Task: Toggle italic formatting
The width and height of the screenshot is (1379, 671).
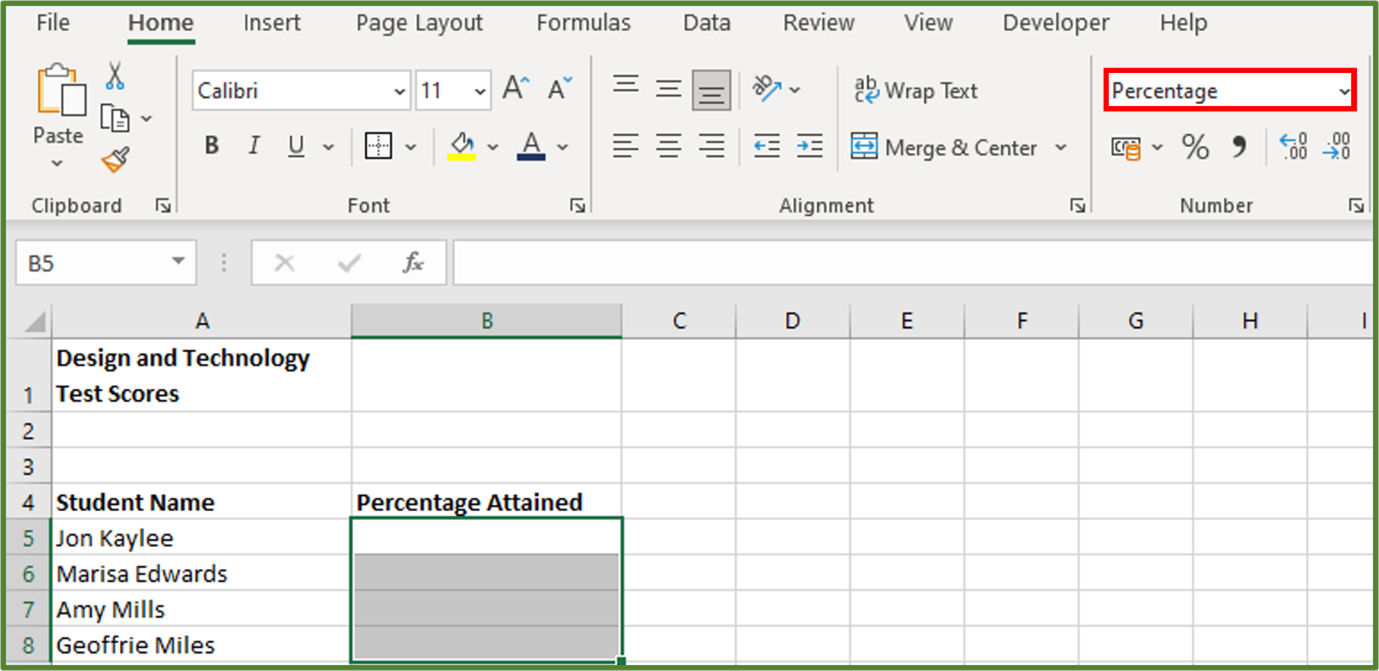Action: tap(253, 145)
